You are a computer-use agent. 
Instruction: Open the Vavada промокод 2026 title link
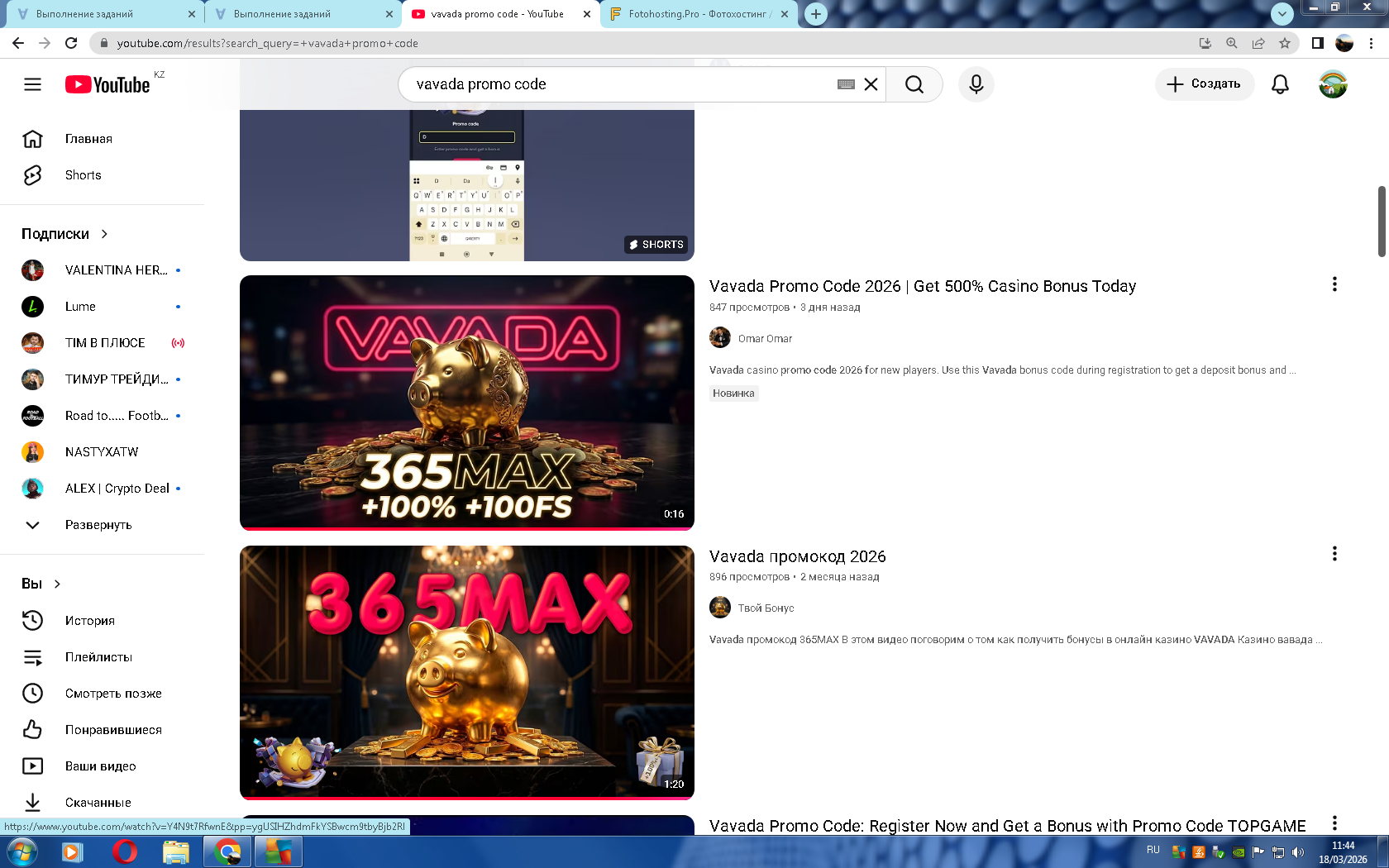tap(798, 556)
